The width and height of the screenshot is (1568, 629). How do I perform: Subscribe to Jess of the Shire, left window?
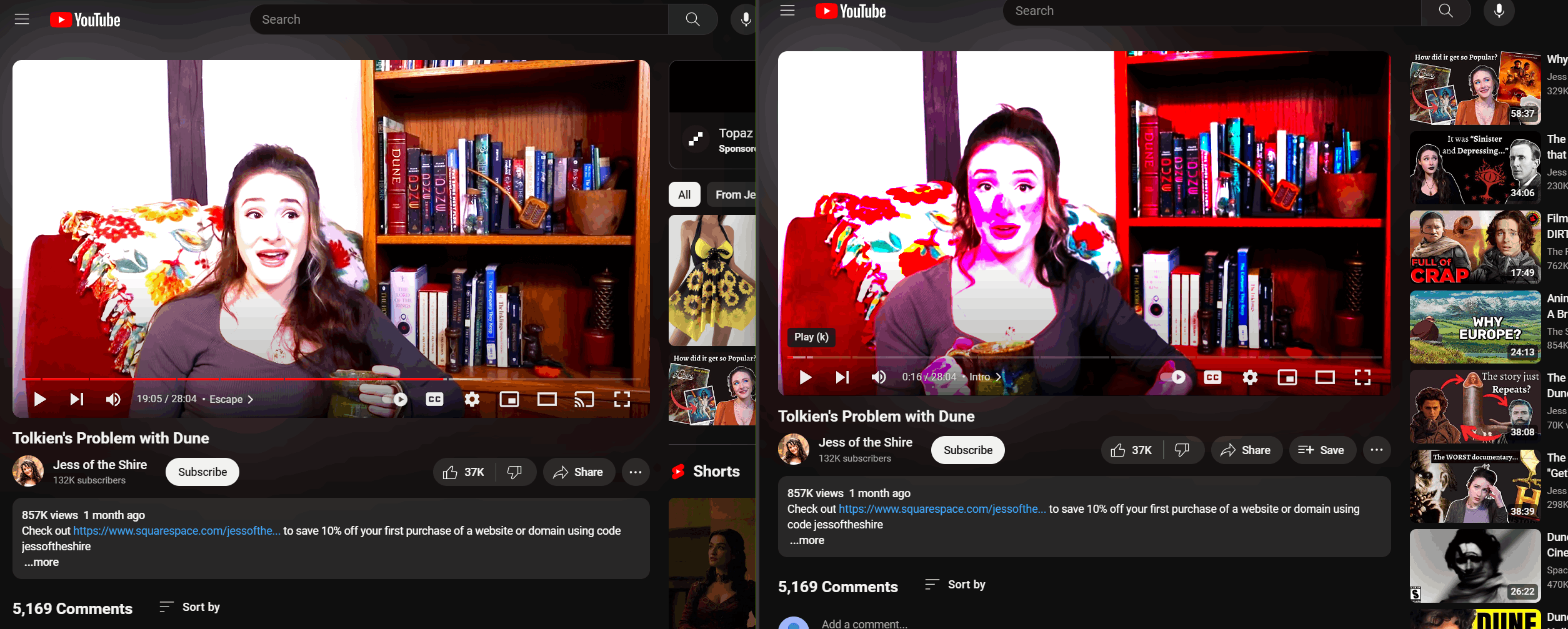202,472
